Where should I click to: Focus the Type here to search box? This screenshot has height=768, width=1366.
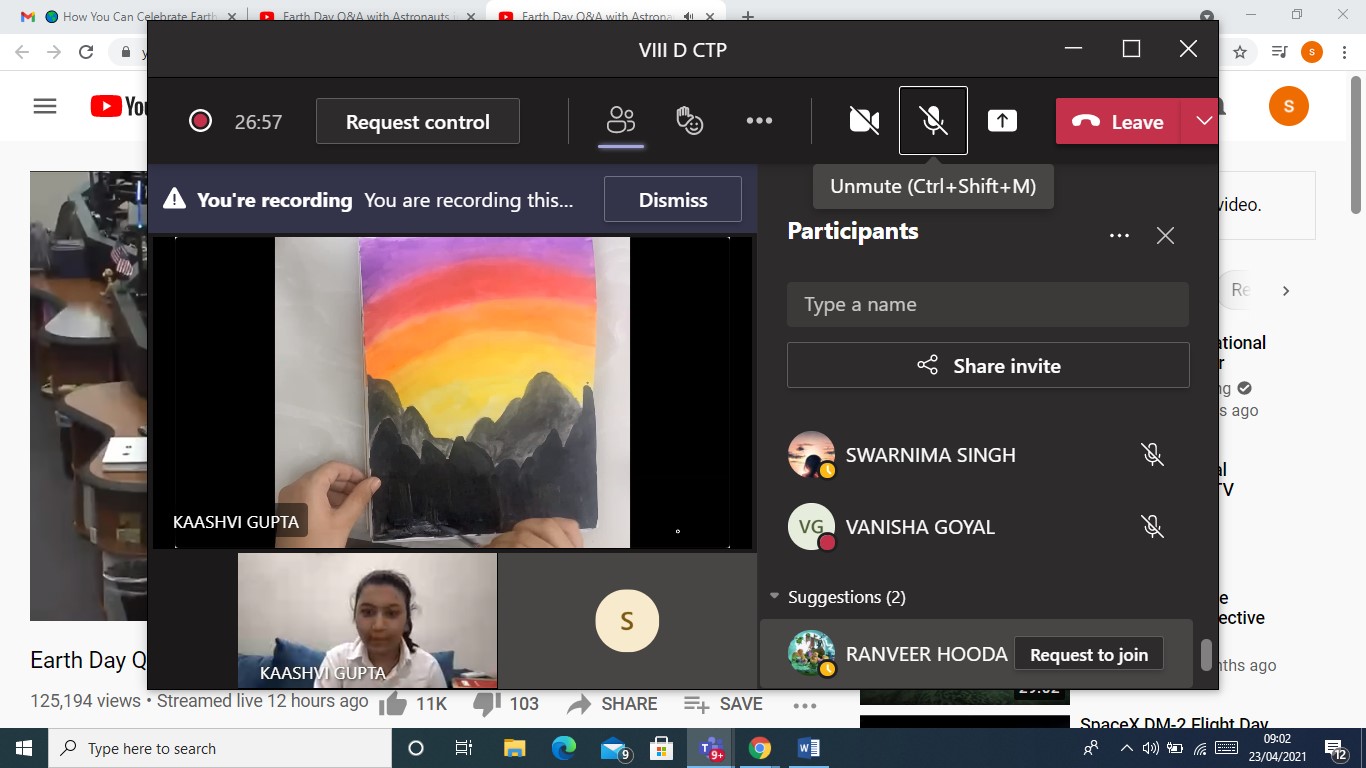(x=220, y=748)
